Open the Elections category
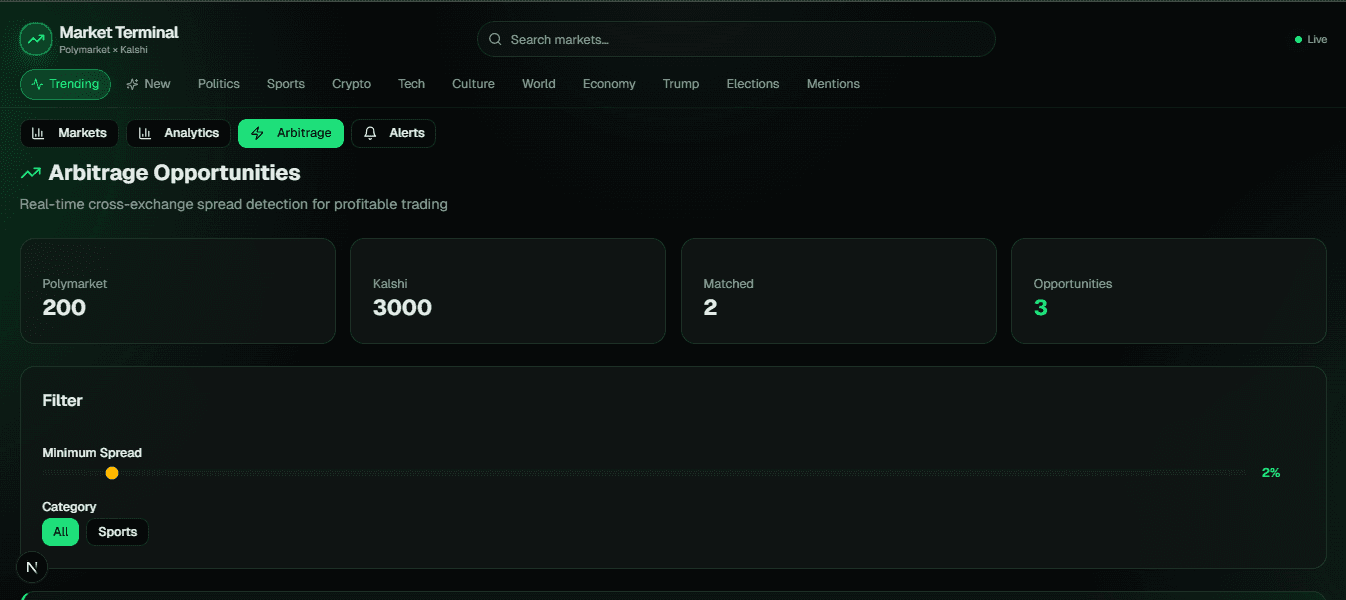 click(753, 84)
